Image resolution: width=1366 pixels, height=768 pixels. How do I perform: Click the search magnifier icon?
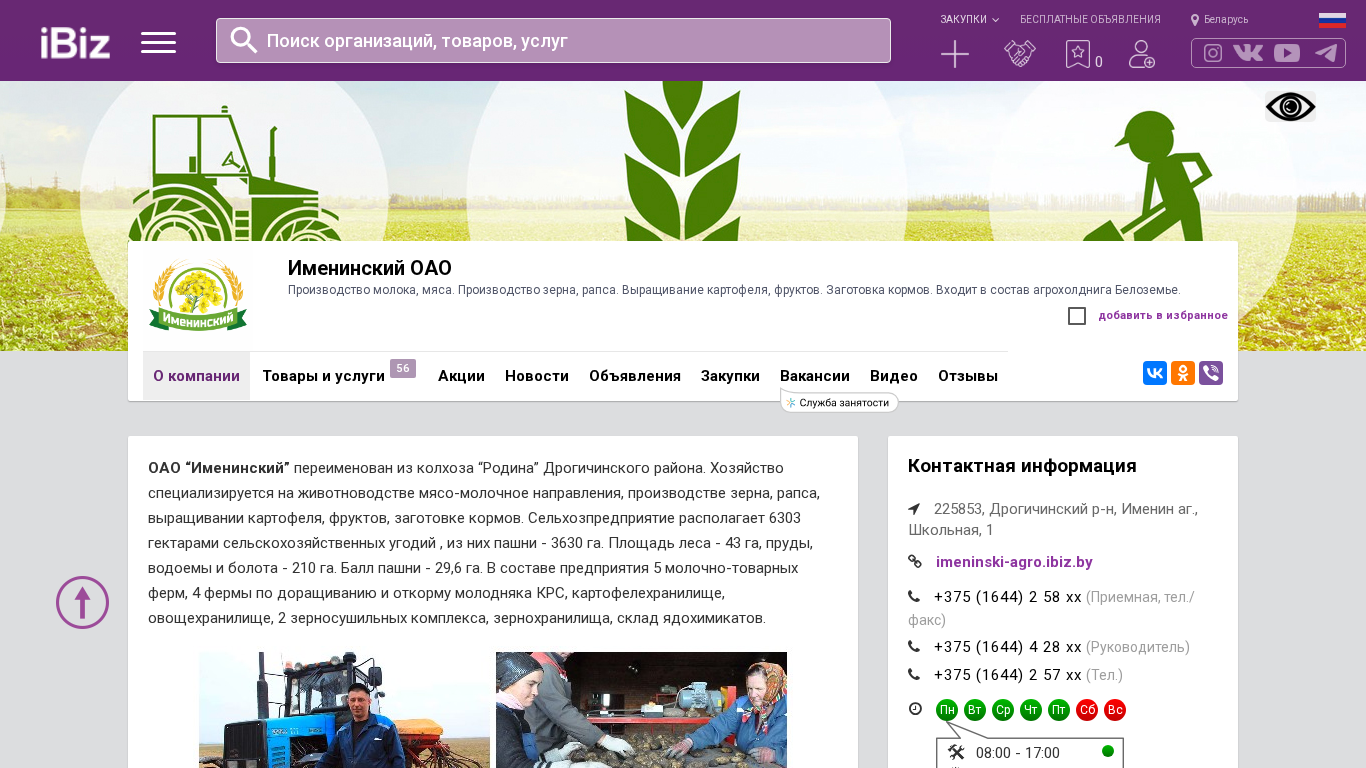244,40
